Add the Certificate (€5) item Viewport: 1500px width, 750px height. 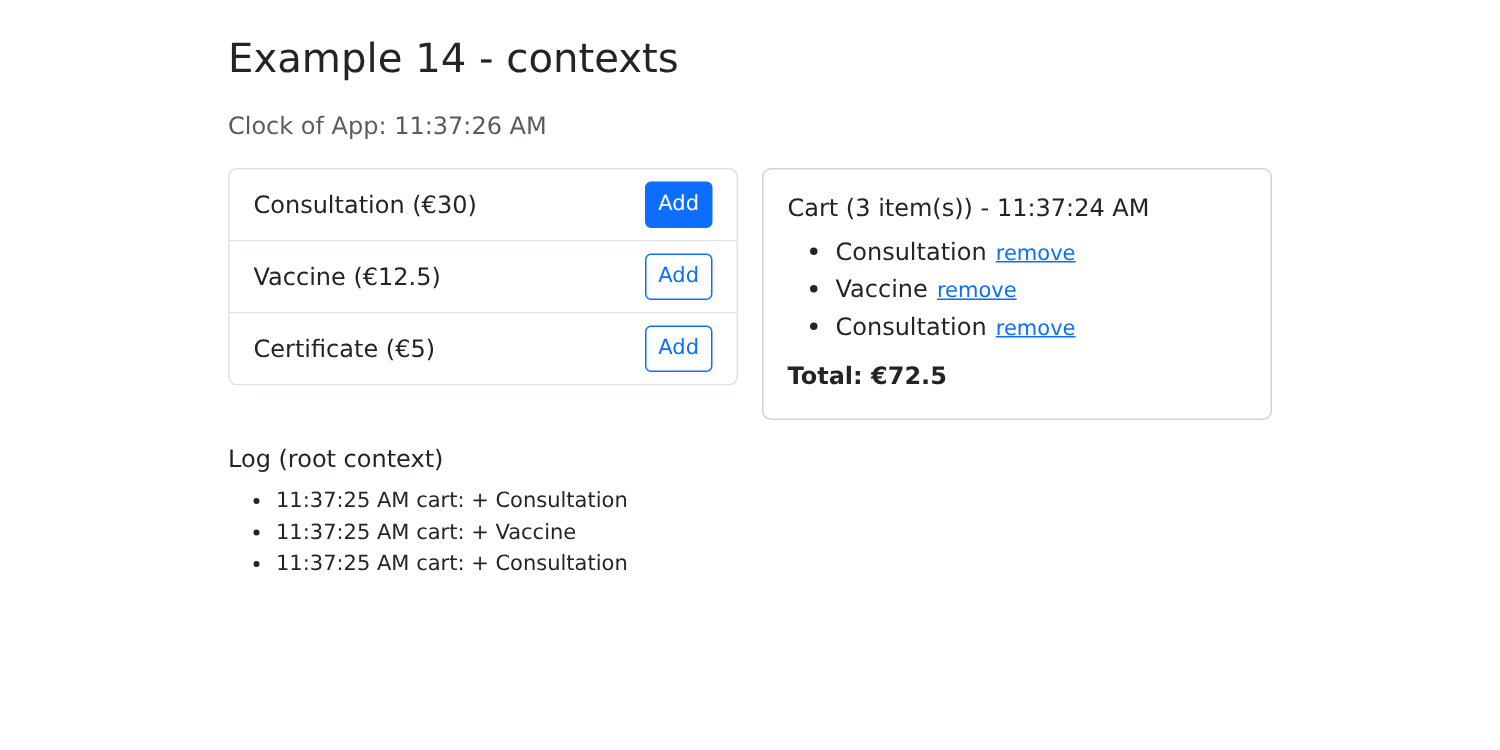(x=678, y=348)
